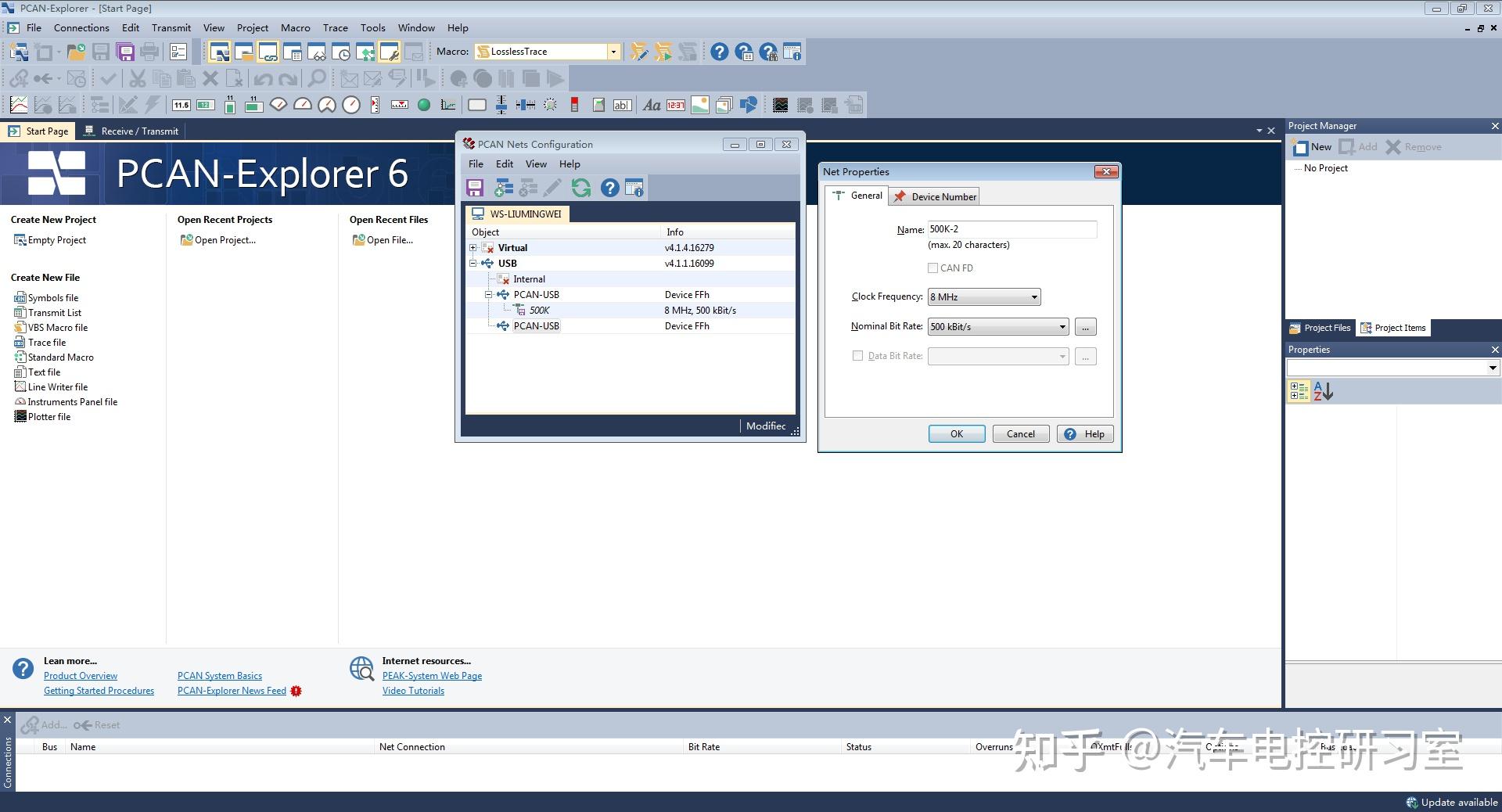1502x812 pixels.
Task: Toggle the Data Bit Rate checkbox
Action: click(857, 356)
